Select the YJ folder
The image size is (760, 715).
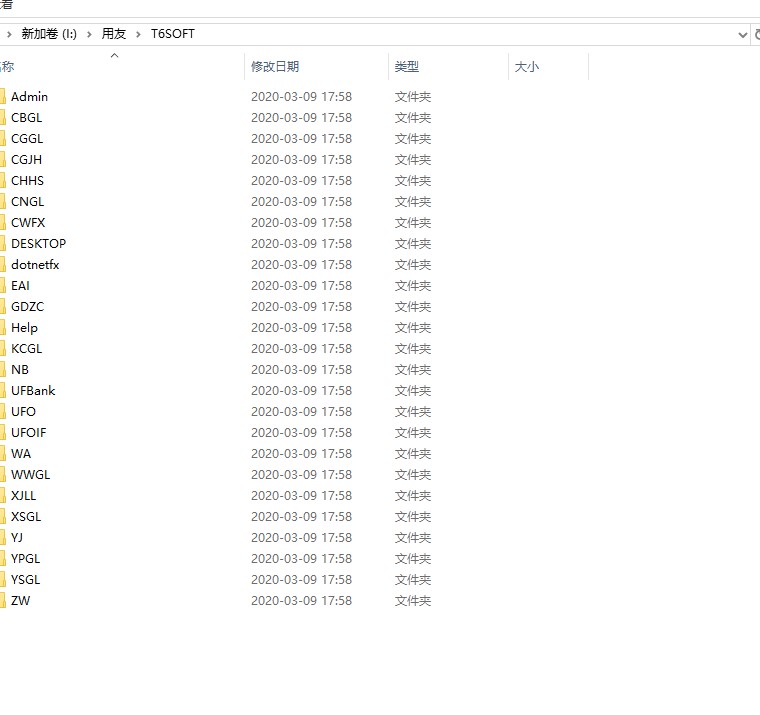tap(17, 538)
